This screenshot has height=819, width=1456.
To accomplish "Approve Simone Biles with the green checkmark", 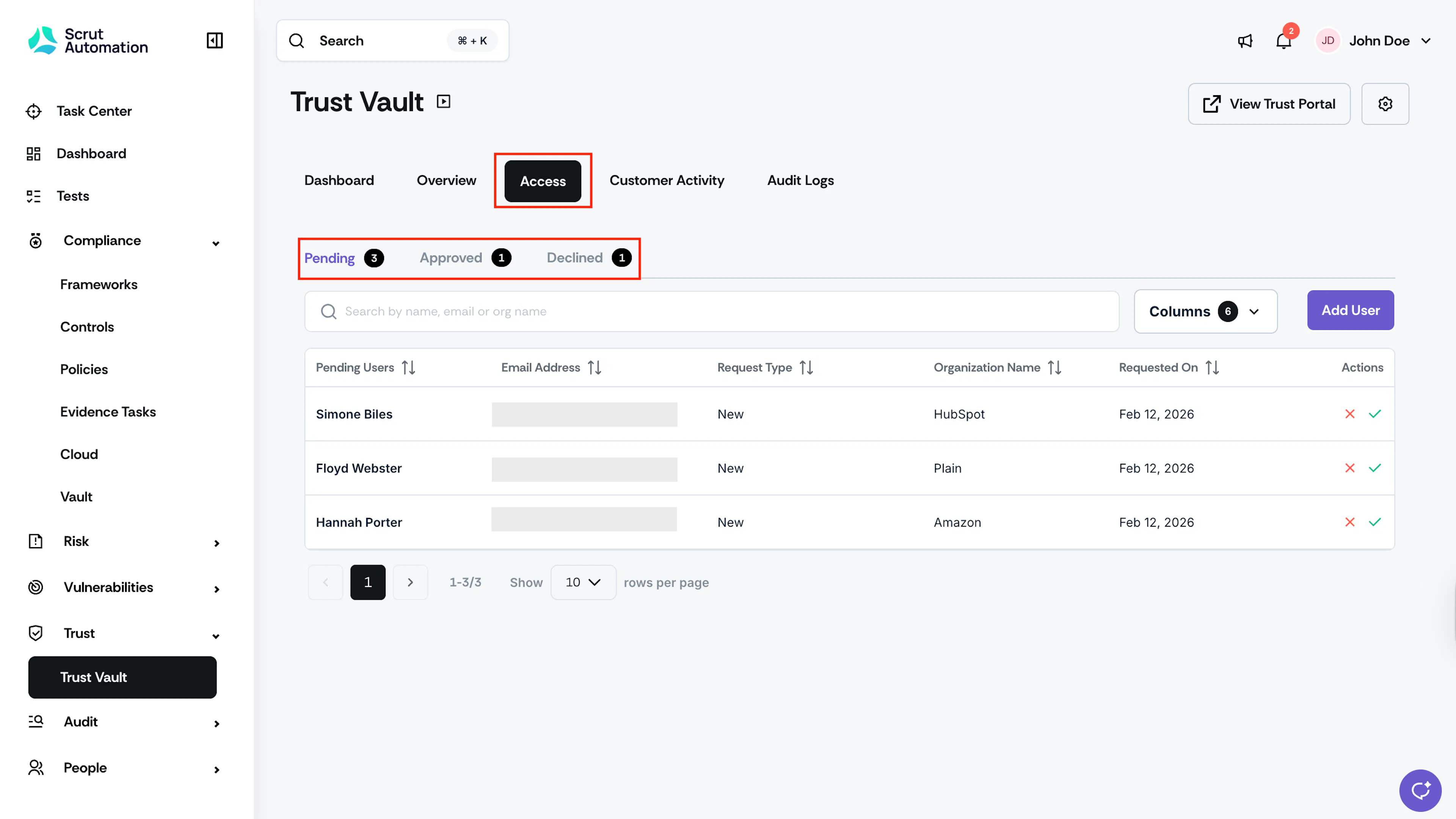I will pyautogui.click(x=1374, y=414).
